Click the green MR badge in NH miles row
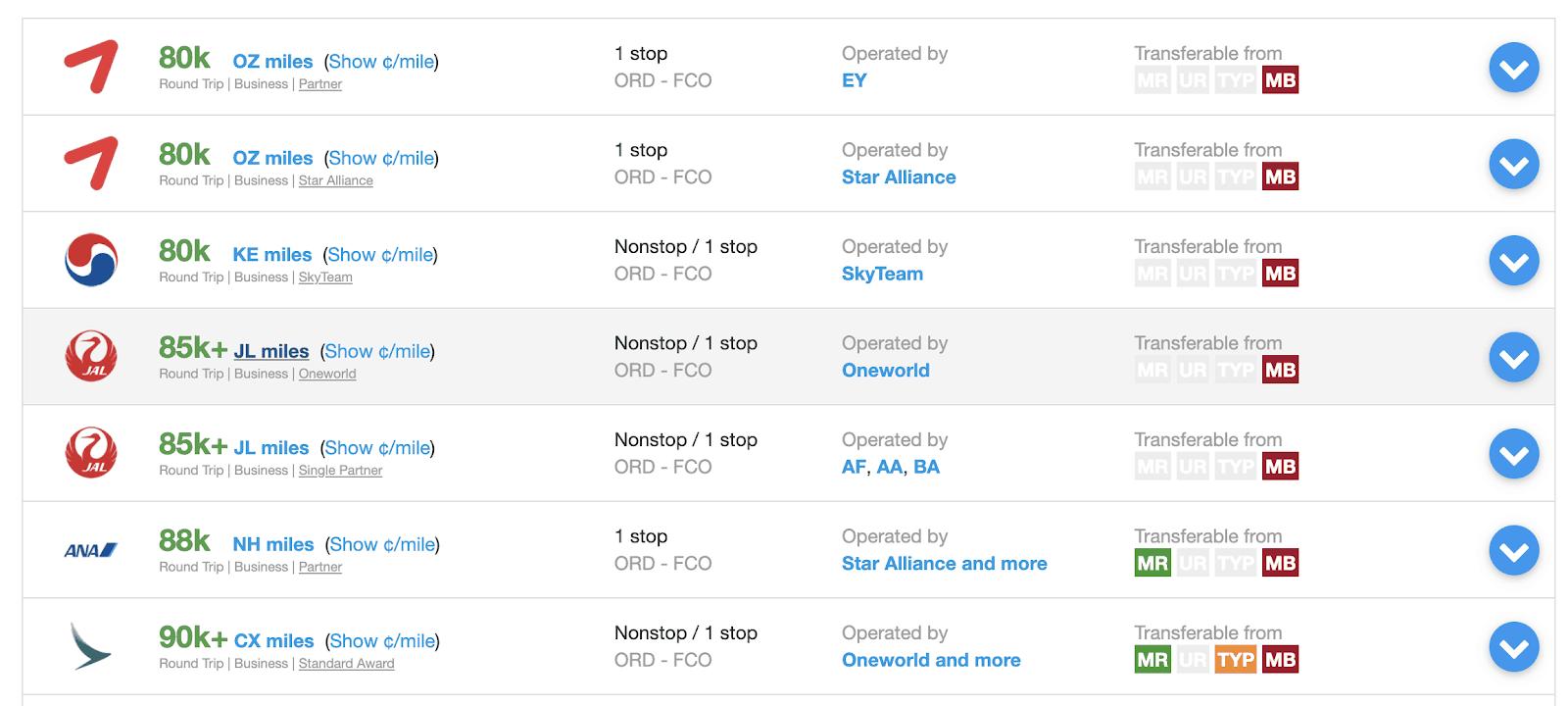 pyautogui.click(x=1152, y=563)
